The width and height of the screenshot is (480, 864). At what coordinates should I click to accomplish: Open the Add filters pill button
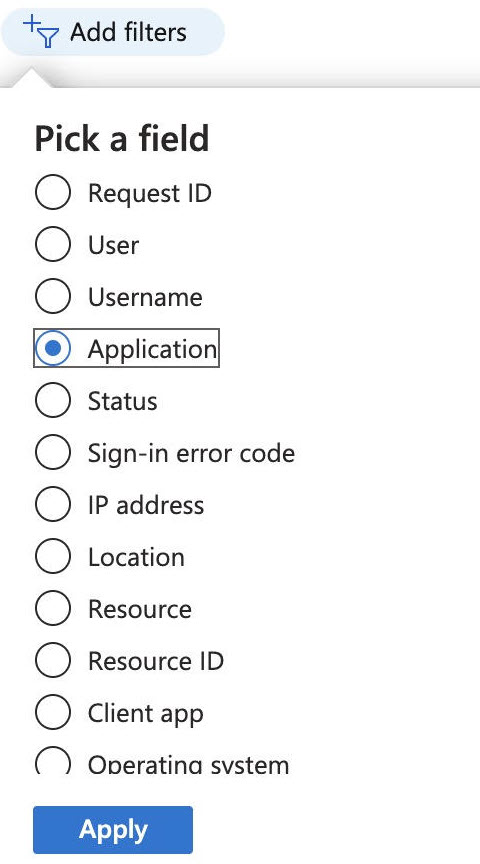pyautogui.click(x=113, y=32)
